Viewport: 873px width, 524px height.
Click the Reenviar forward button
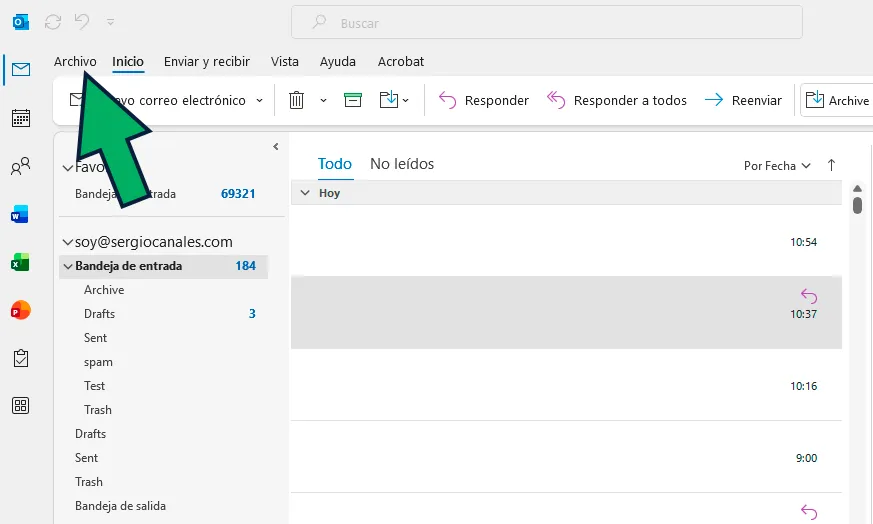pos(743,100)
